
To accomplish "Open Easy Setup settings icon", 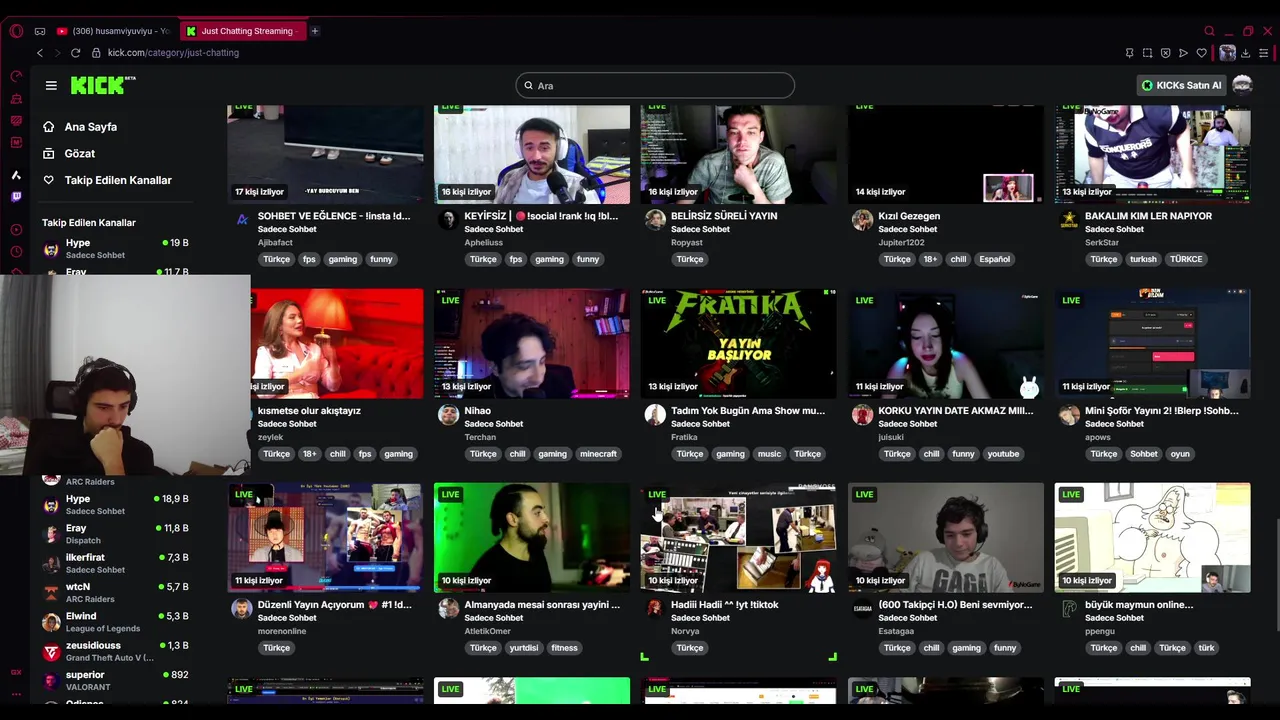I will click(1264, 53).
